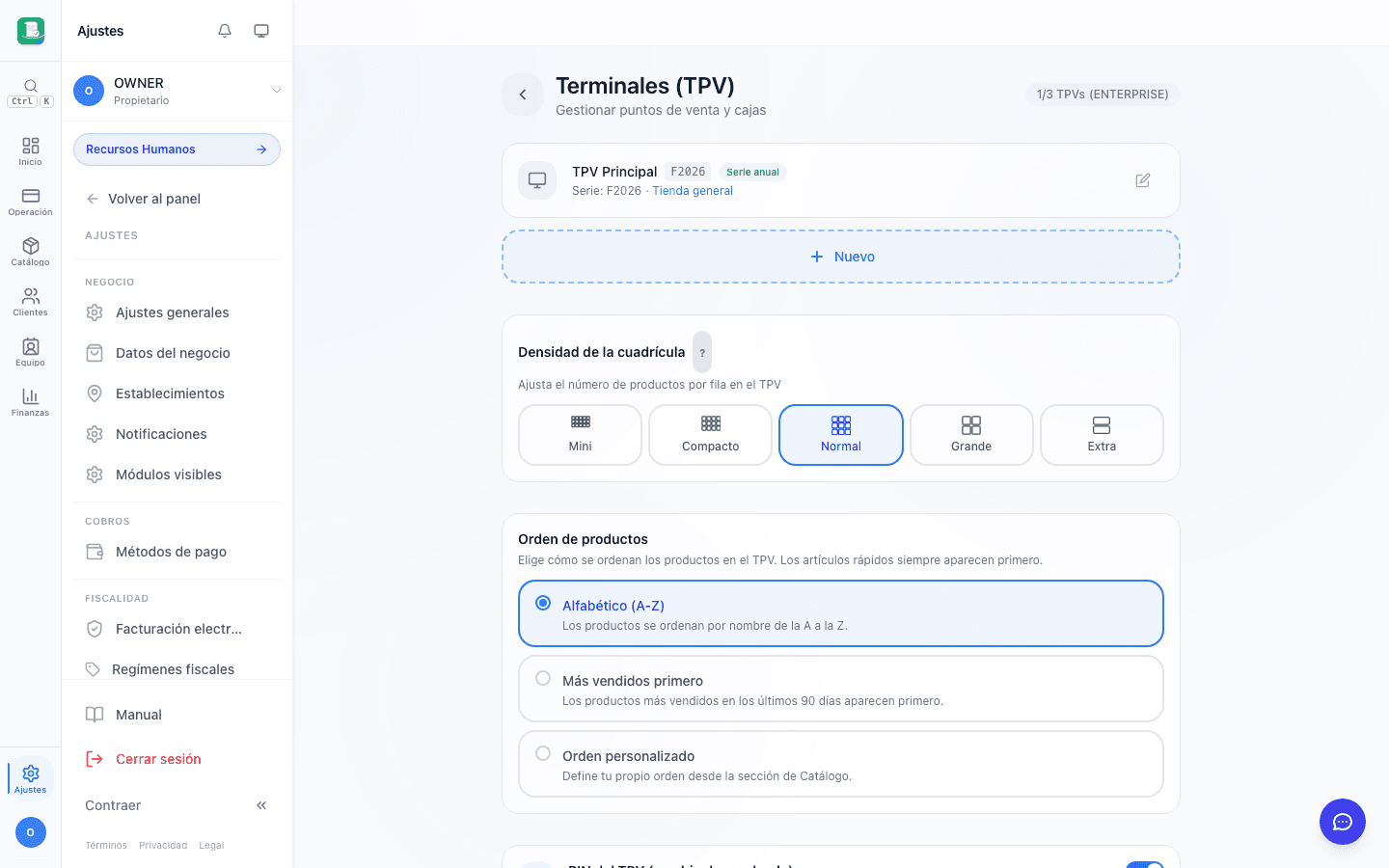Edit TPV Principal with pencil icon

tap(1143, 180)
